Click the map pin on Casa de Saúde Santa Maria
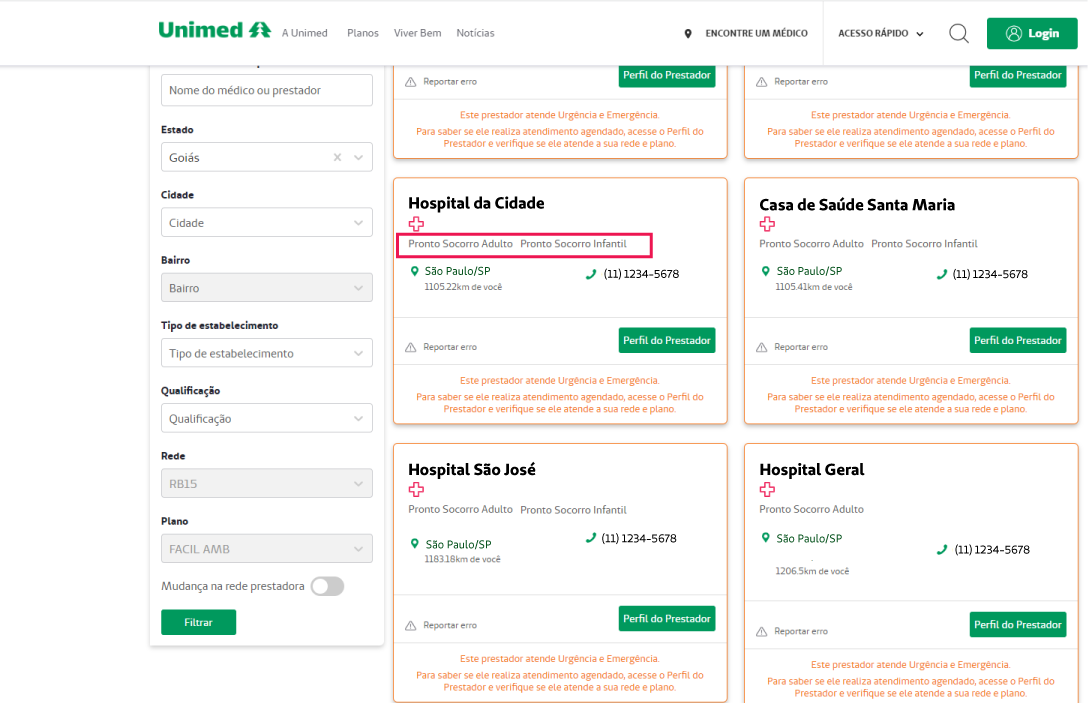Screen dimensions: 1088x703 [x=766, y=271]
